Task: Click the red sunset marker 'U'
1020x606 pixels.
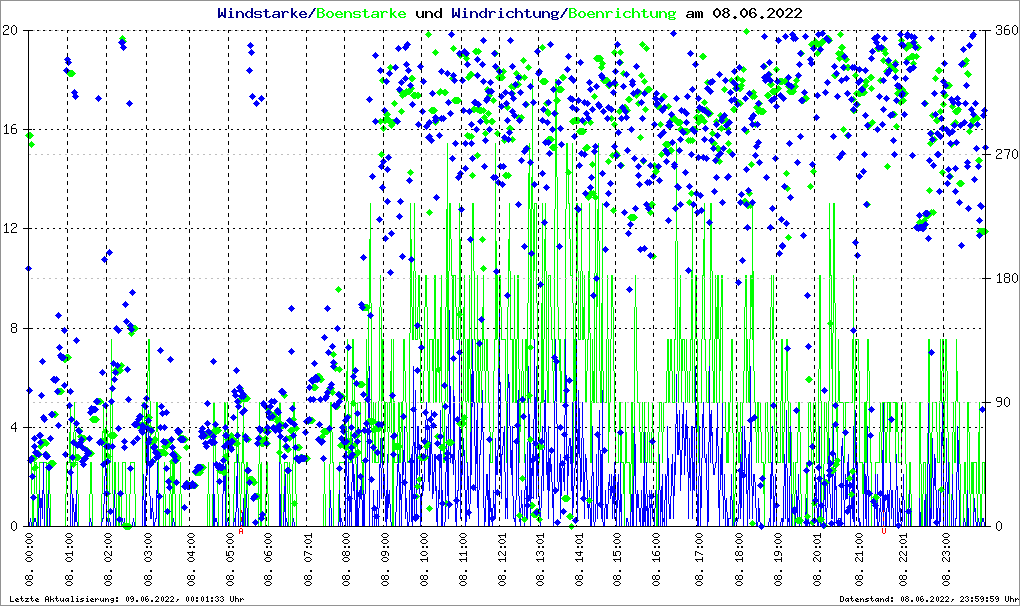Action: 884,531
